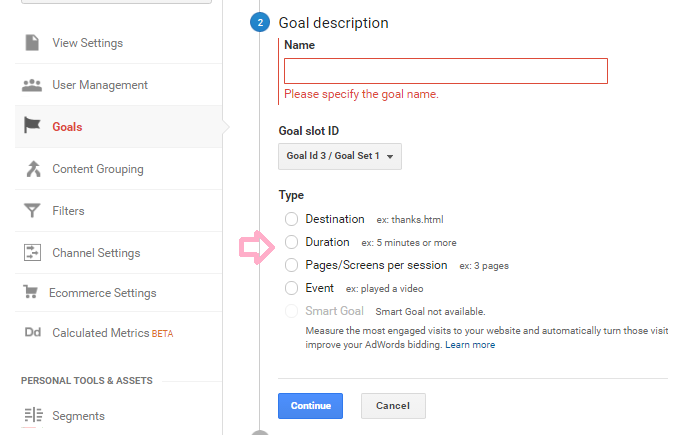
Task: Click the Calculated Metrics Dd icon
Action: tap(33, 332)
